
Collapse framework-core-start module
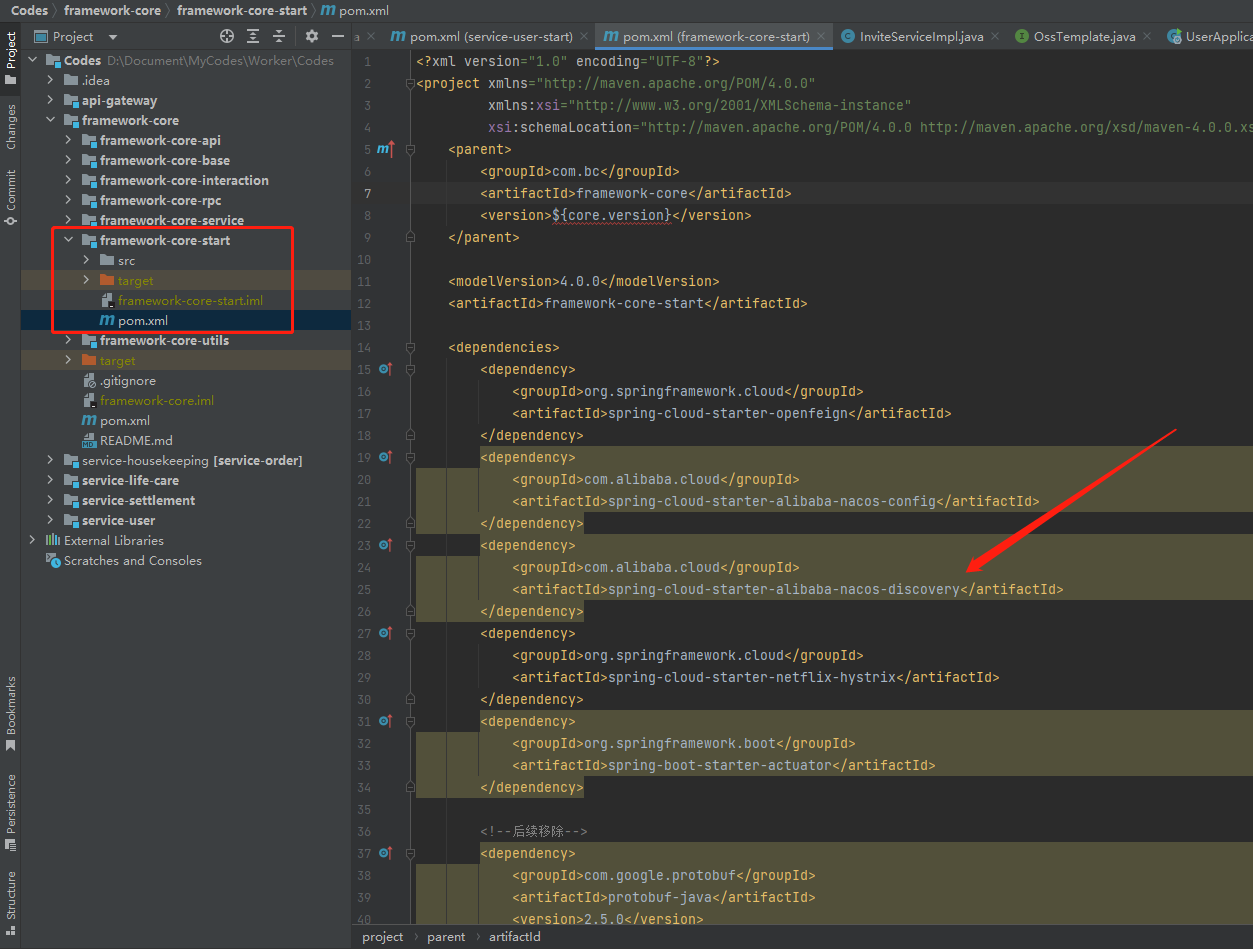tap(69, 240)
